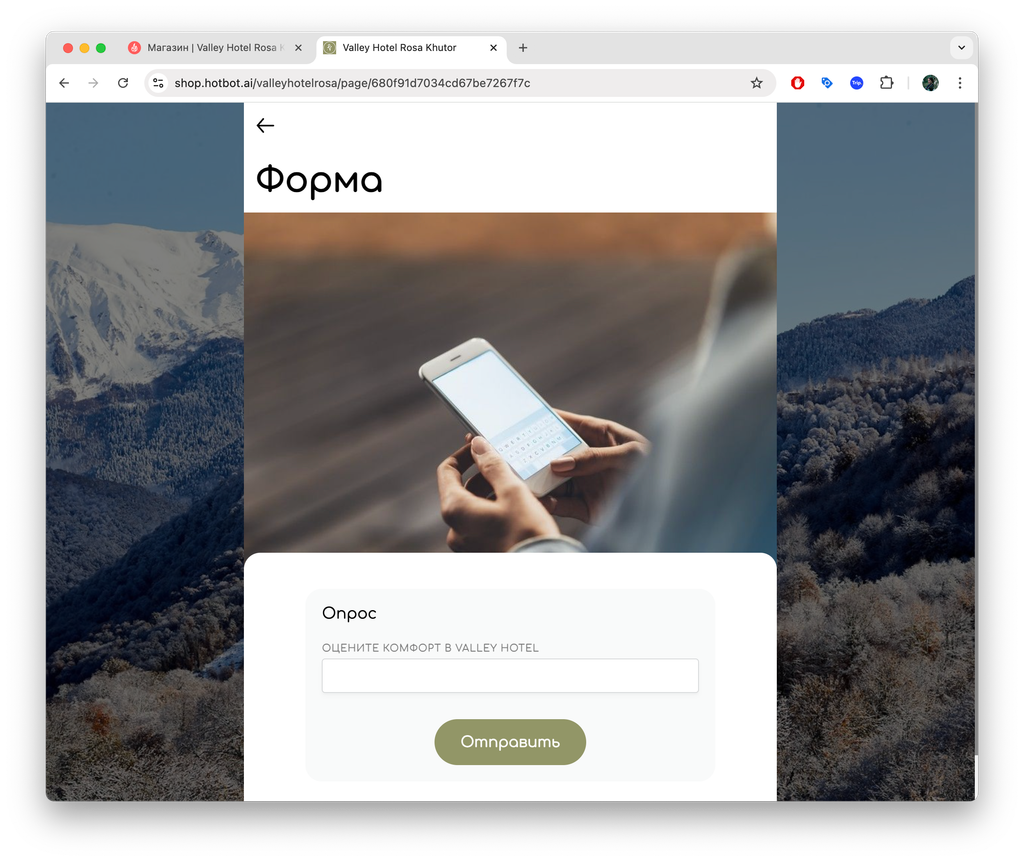Open the red Opera extension icon
Viewport: 1024px width, 862px height.
[x=797, y=83]
